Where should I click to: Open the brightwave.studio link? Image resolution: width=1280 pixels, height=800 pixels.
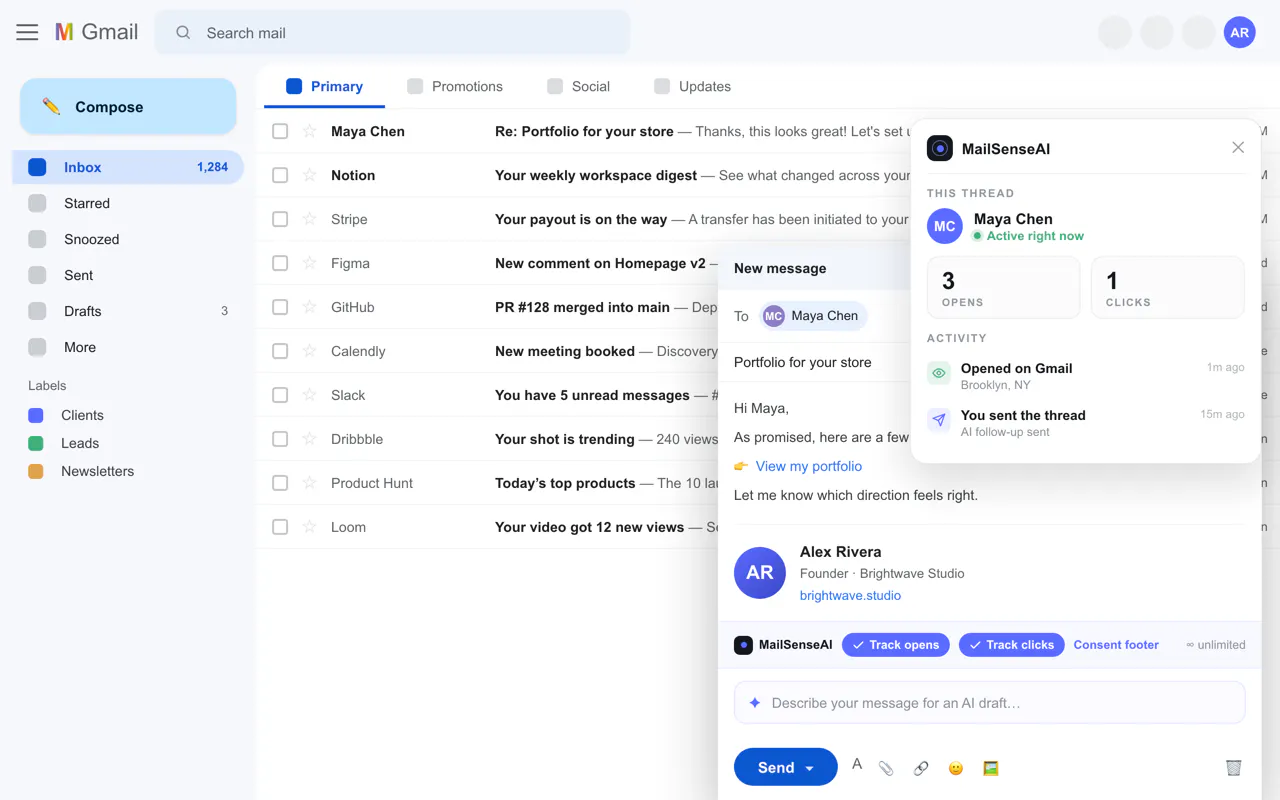[x=850, y=595]
